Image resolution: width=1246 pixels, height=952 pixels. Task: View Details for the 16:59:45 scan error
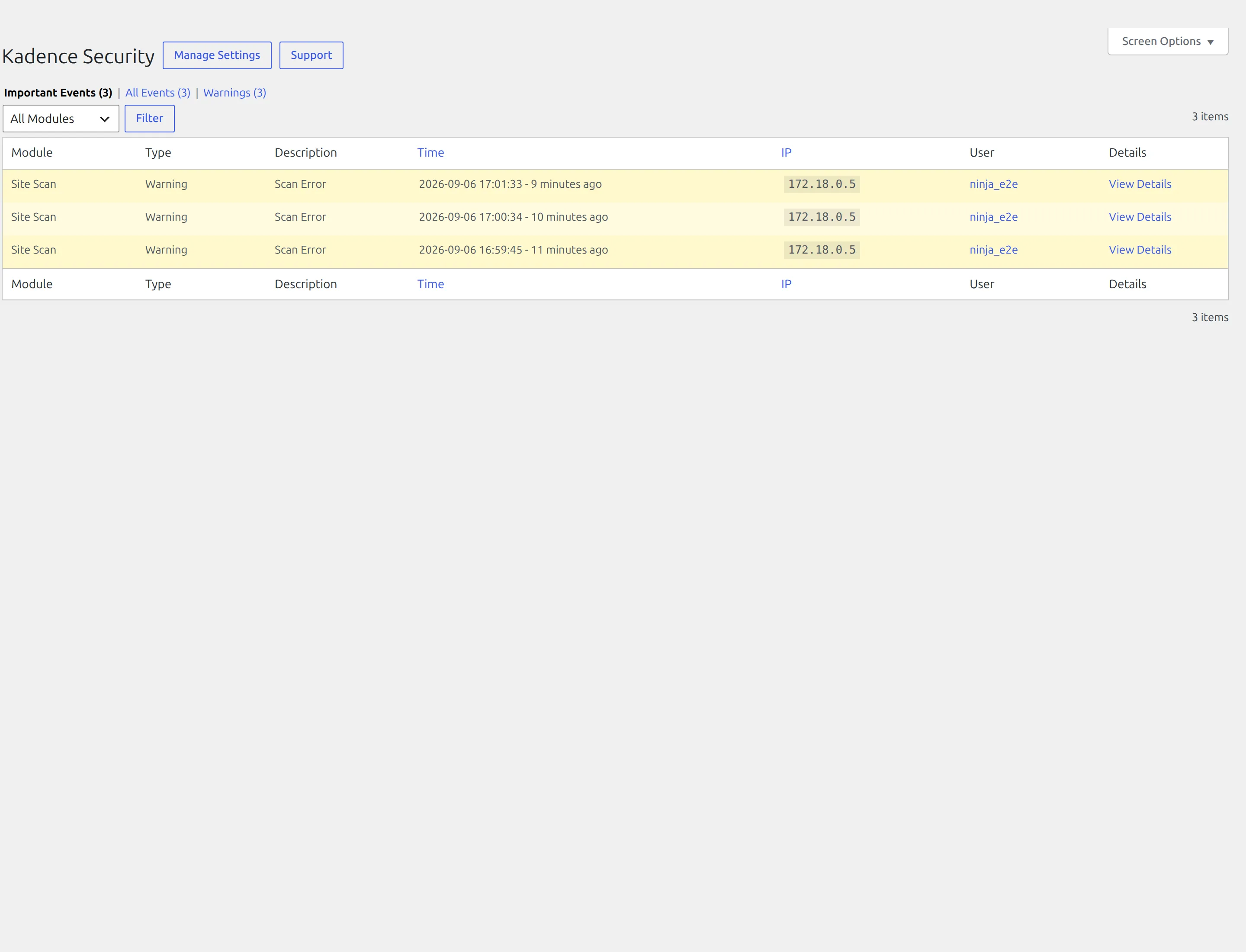point(1140,249)
